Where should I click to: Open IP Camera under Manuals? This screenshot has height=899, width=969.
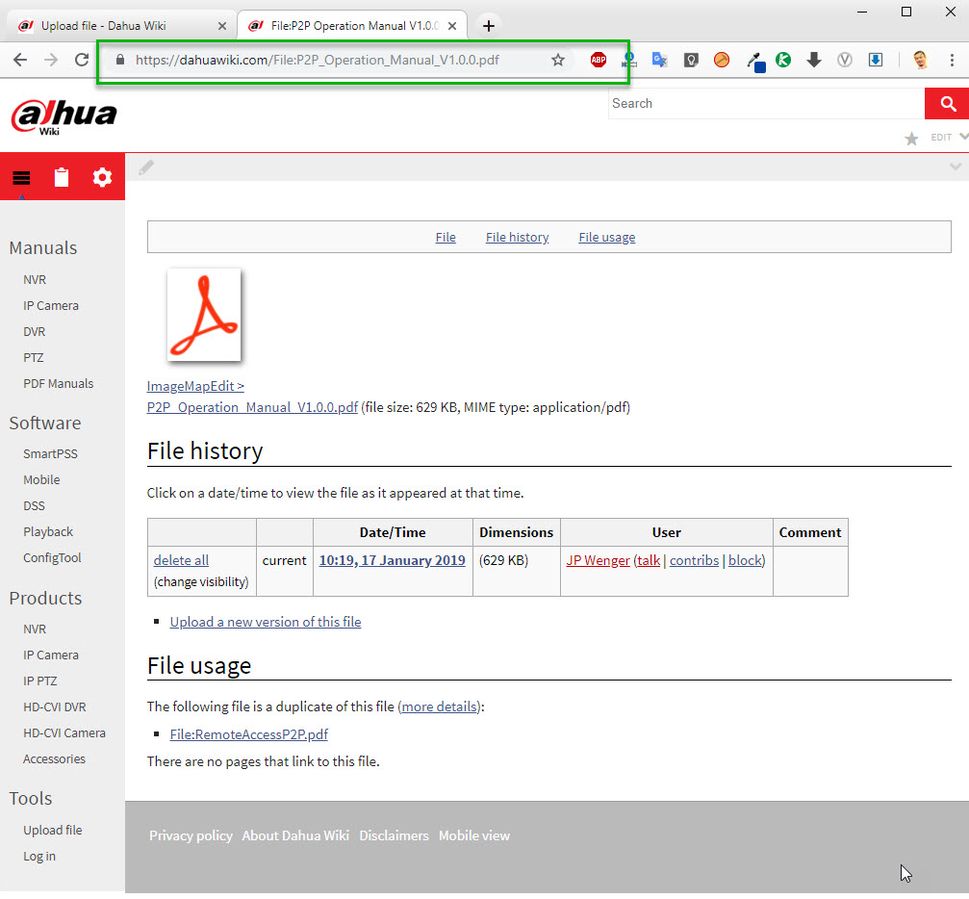51,306
